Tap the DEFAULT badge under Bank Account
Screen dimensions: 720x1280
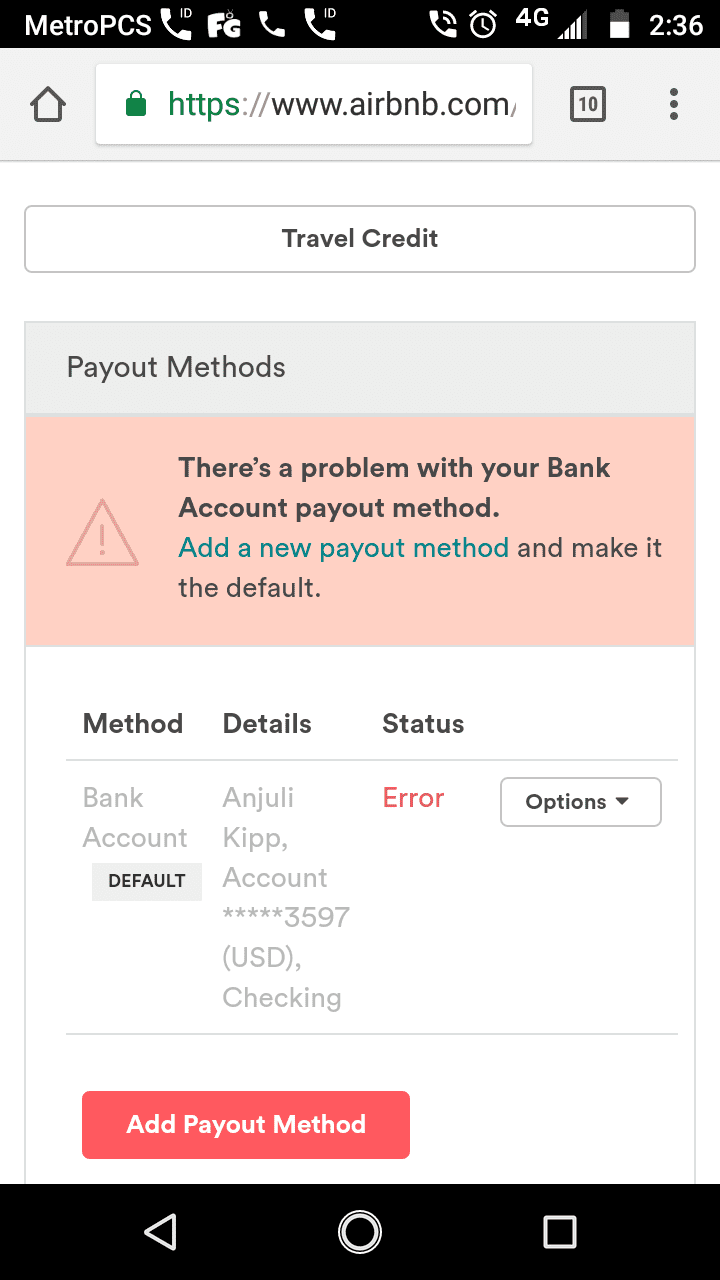pos(147,881)
